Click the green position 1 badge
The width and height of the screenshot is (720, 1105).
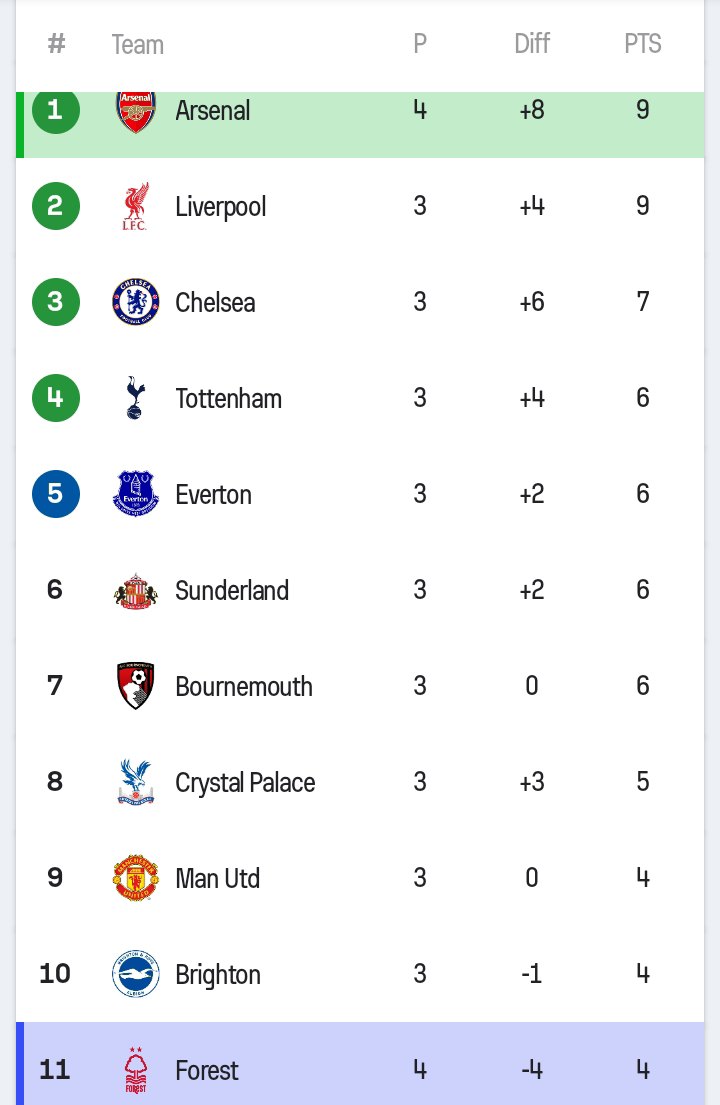(56, 111)
